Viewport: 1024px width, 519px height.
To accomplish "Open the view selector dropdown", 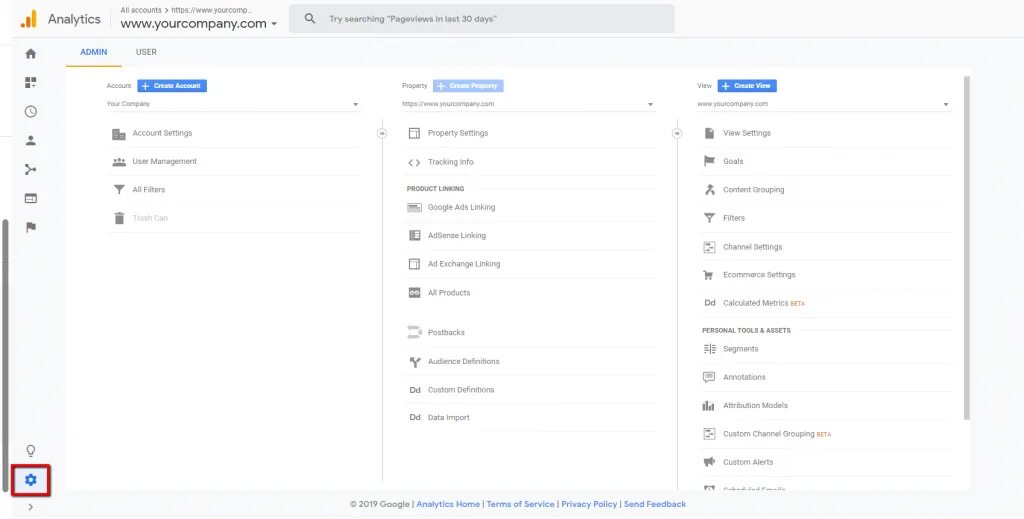I will click(x=823, y=104).
